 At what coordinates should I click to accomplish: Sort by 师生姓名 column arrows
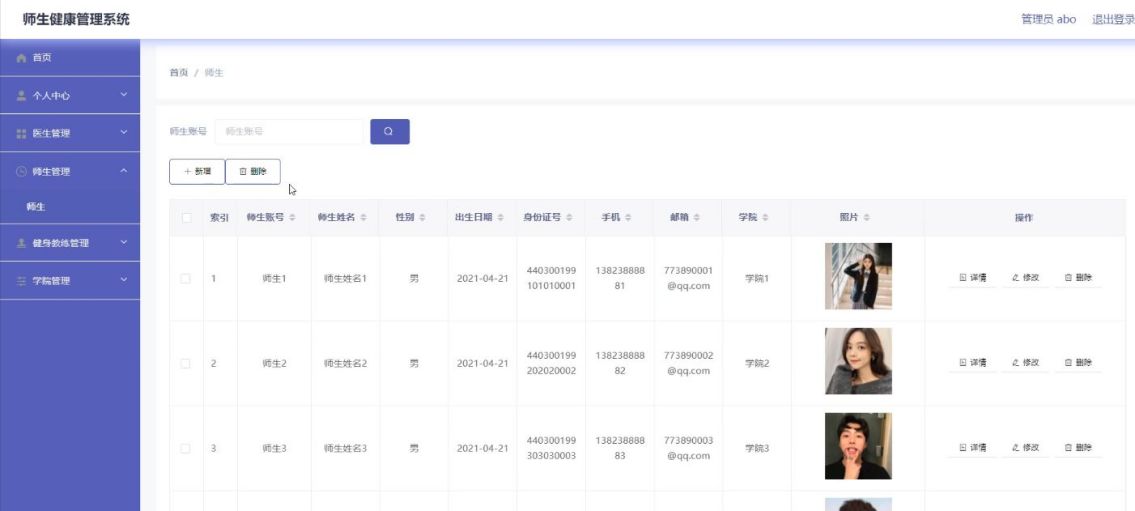[x=363, y=218]
